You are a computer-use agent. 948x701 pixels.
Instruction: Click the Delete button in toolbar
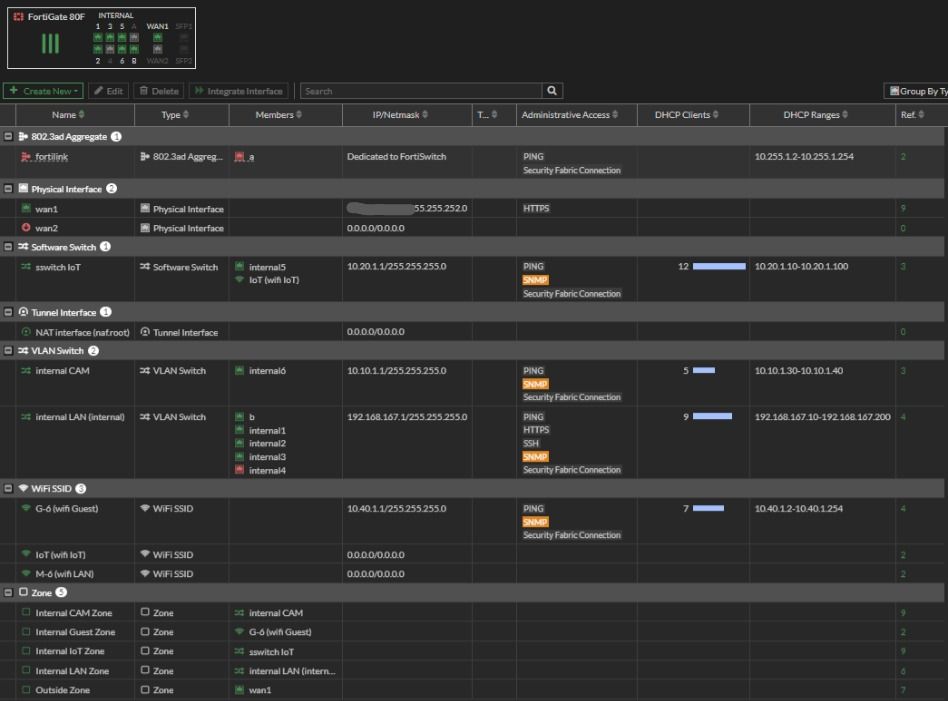click(x=159, y=91)
